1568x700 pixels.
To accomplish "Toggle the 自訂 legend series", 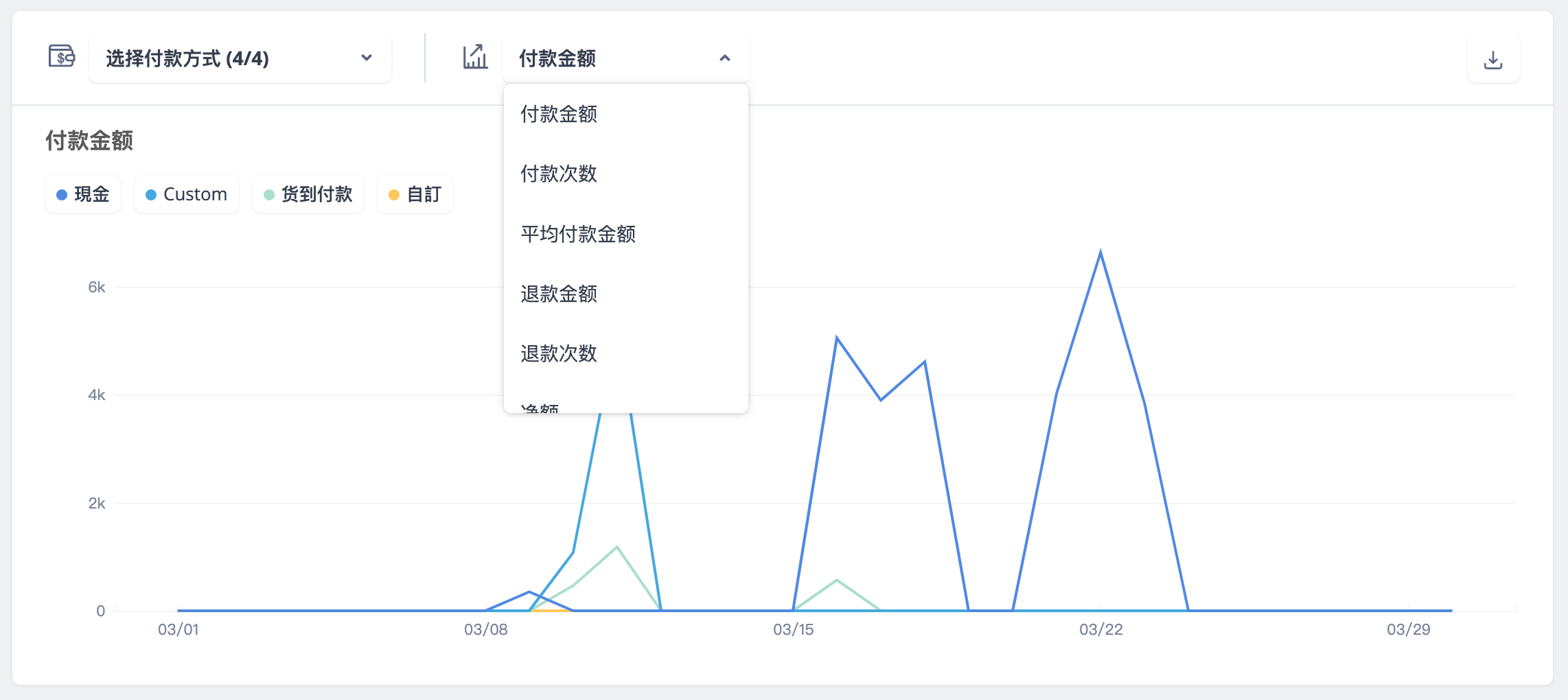I will click(x=415, y=194).
